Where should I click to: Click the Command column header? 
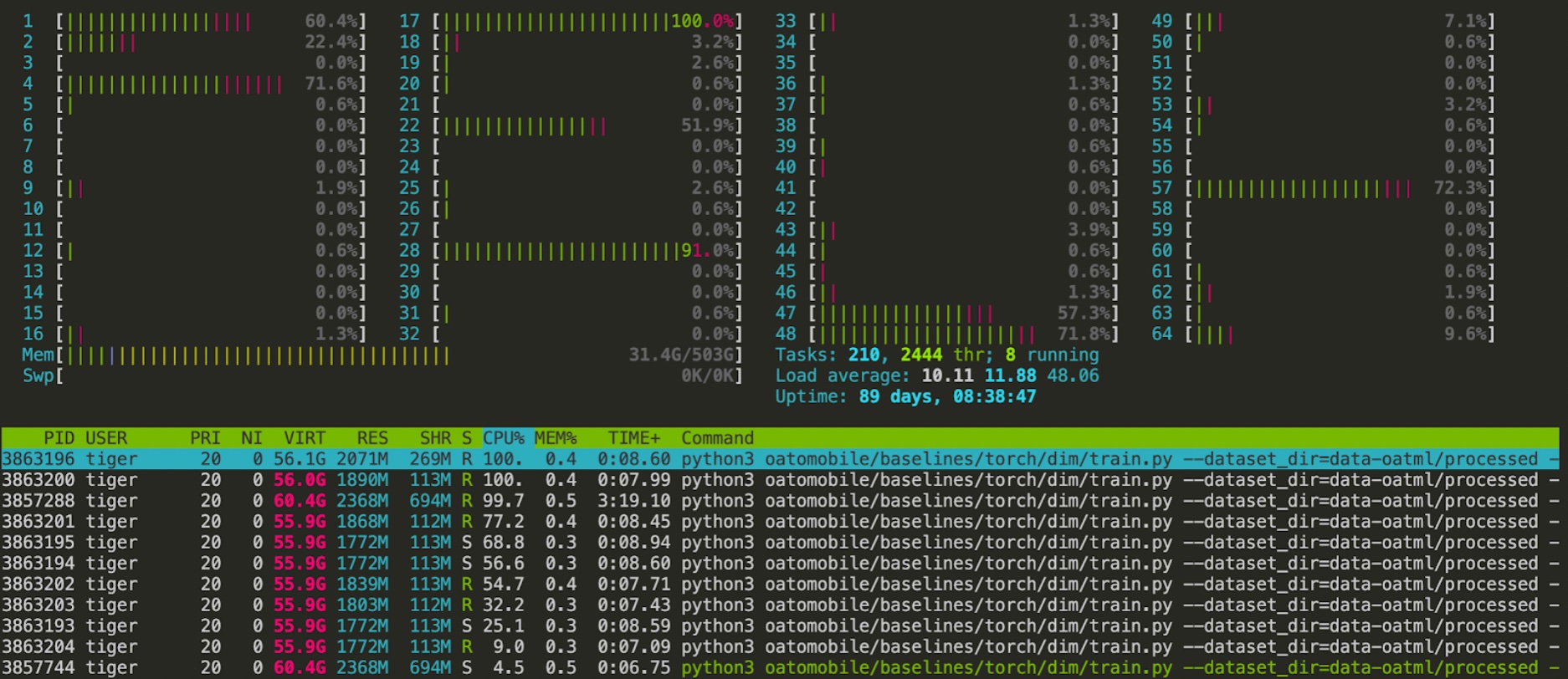718,438
